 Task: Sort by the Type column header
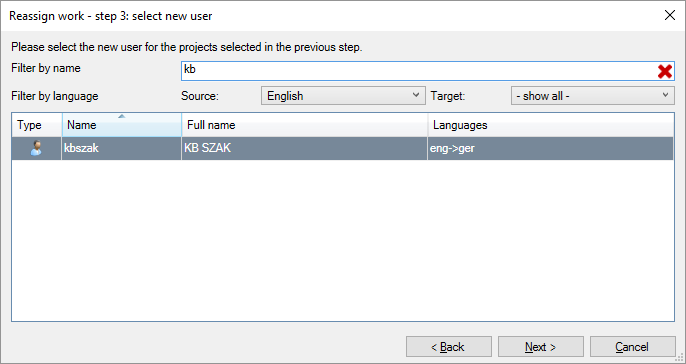(37, 125)
